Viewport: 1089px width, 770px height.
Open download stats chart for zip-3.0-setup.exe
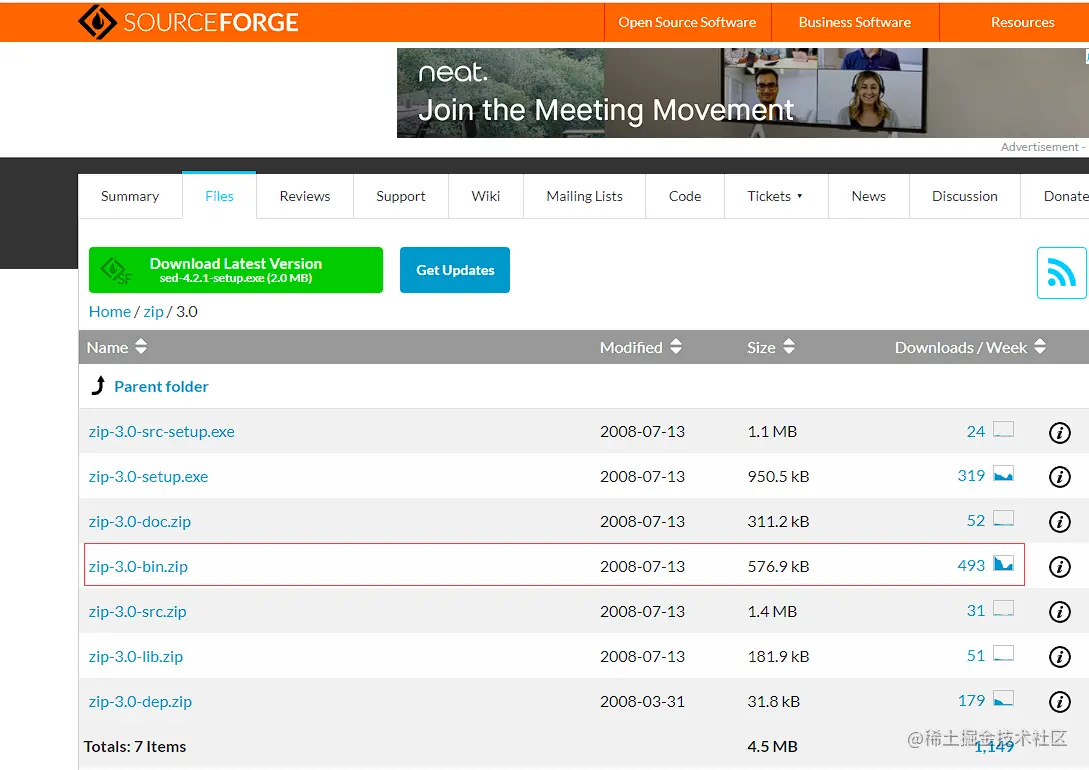tap(1003, 474)
